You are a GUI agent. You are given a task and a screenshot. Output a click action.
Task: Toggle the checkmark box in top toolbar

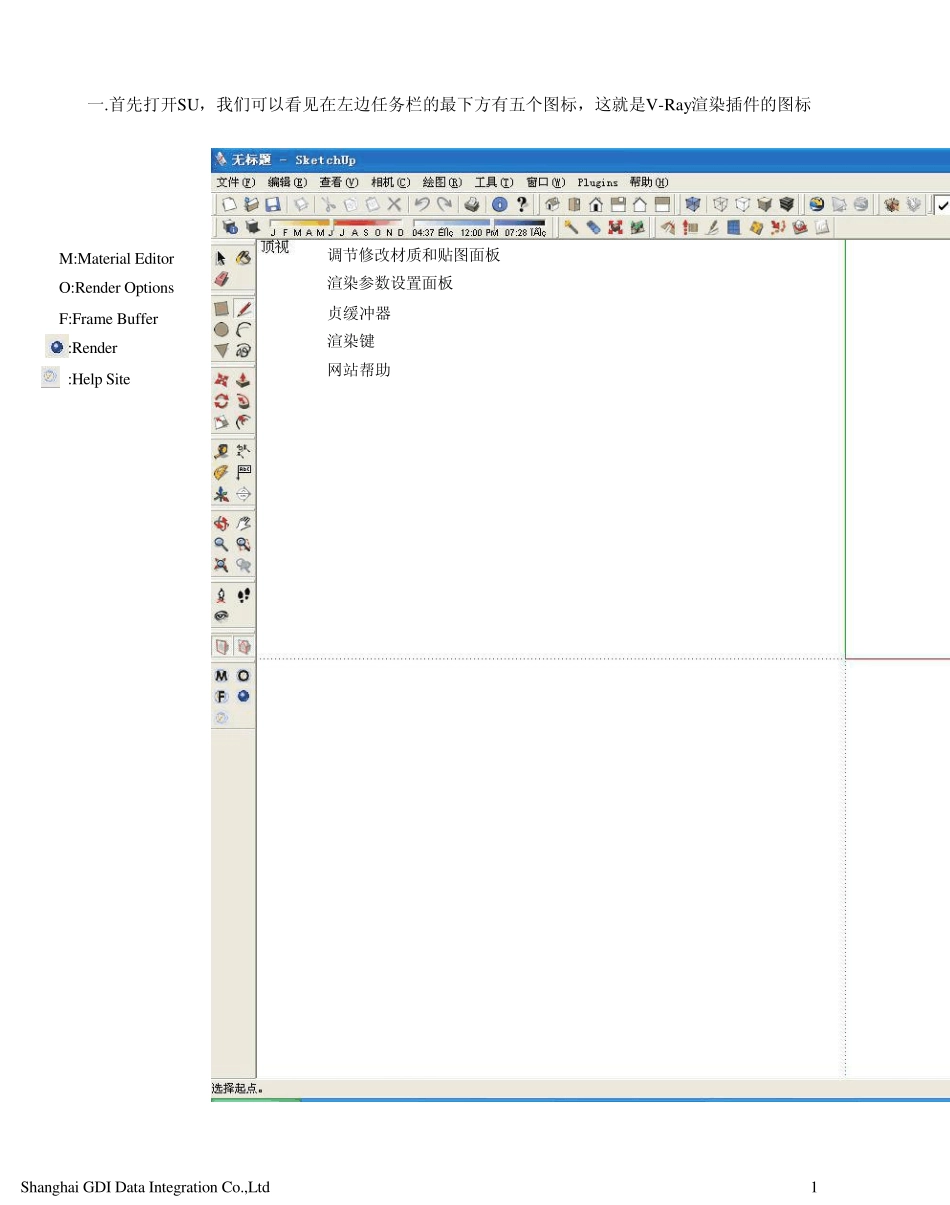942,204
